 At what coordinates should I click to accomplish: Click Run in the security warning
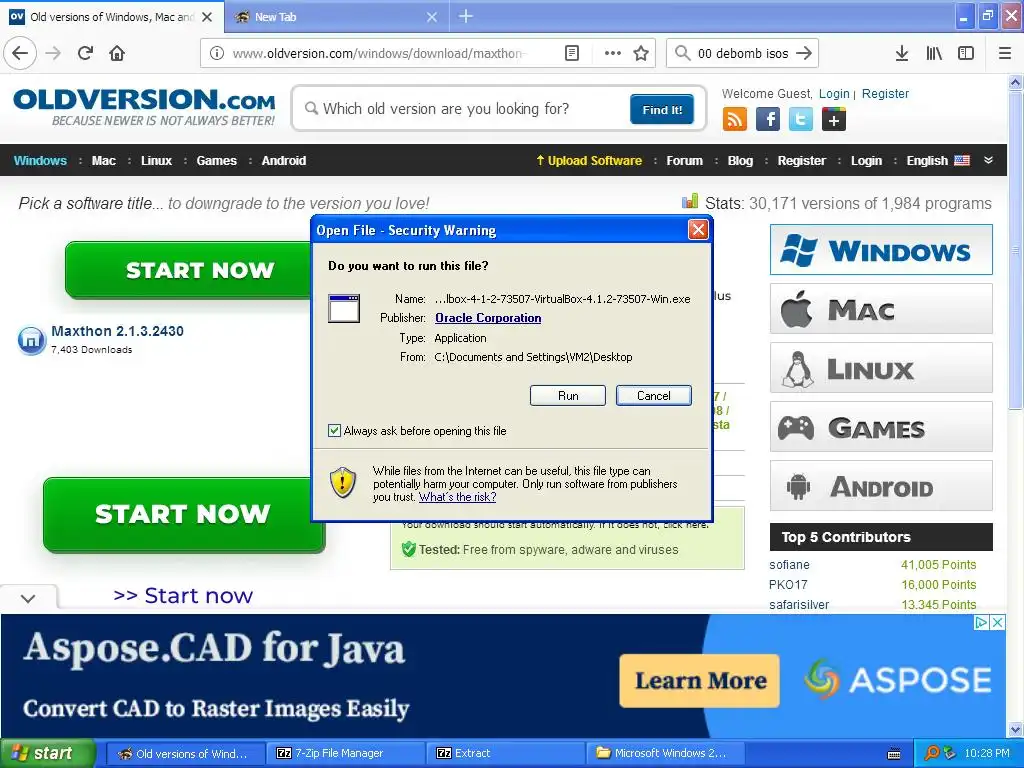tap(568, 396)
